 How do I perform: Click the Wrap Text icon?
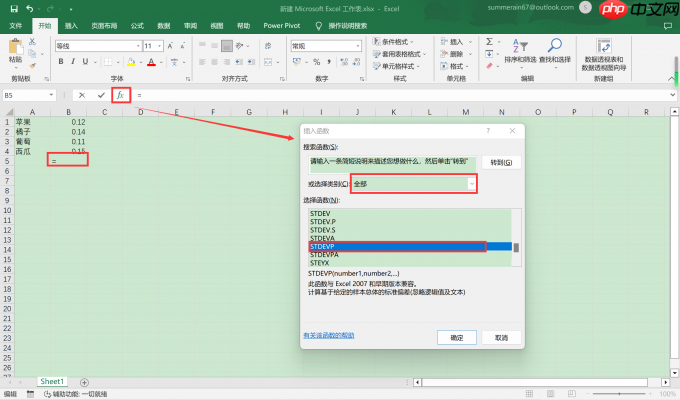click(268, 46)
